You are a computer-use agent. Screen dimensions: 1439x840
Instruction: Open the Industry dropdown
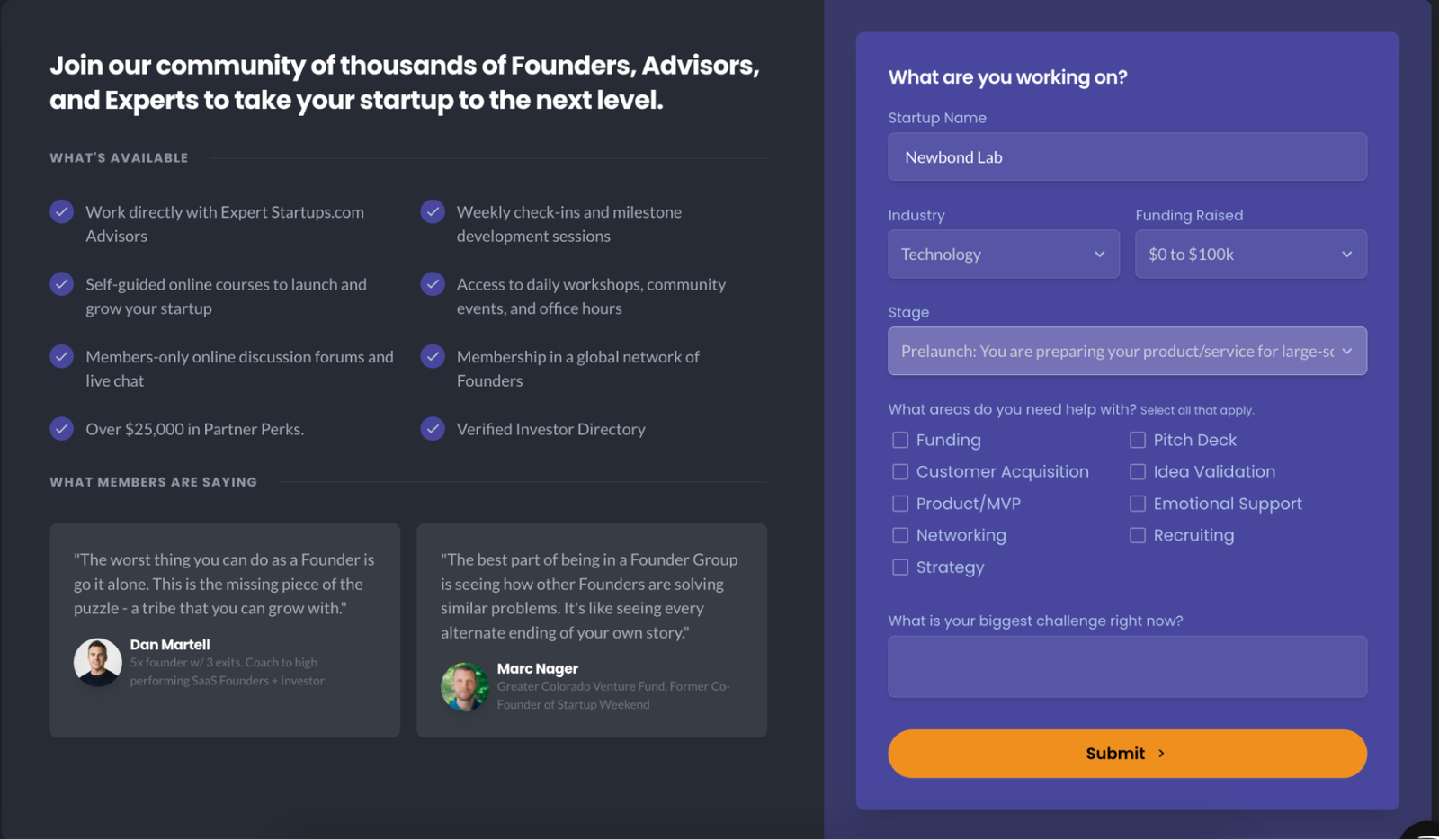(x=1004, y=255)
